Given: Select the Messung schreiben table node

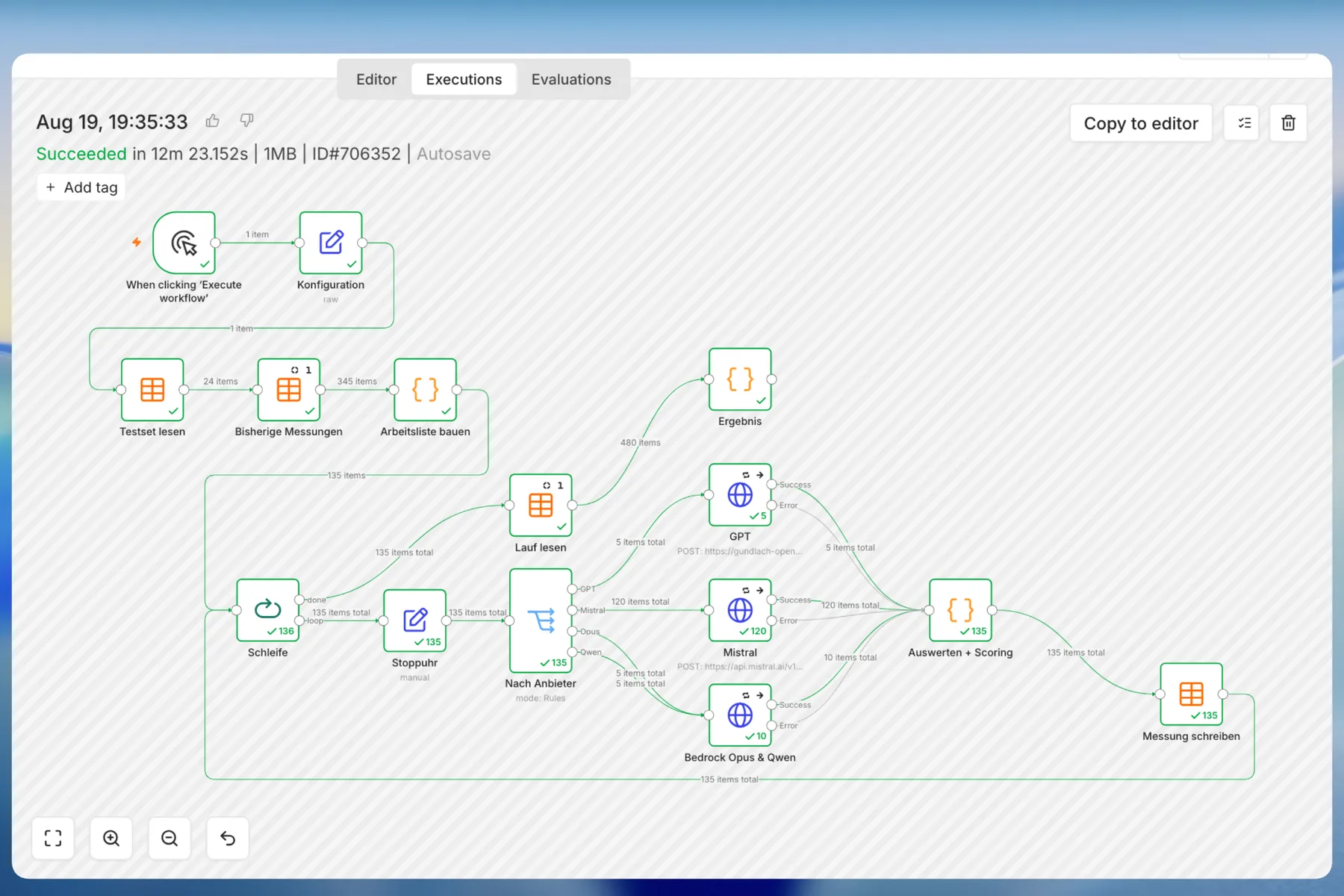Looking at the screenshot, I should [x=1191, y=694].
